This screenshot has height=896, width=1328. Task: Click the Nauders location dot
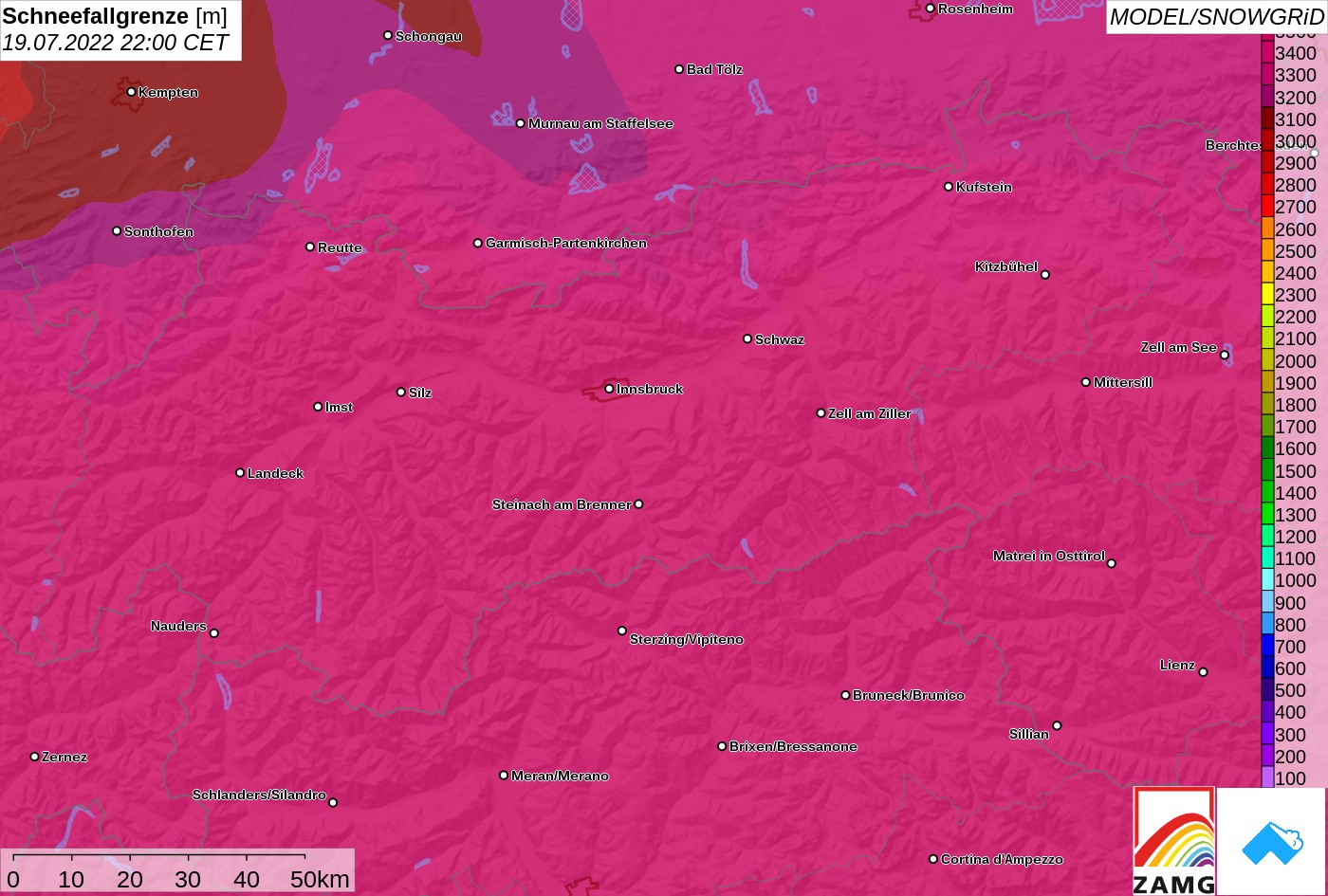tap(213, 633)
